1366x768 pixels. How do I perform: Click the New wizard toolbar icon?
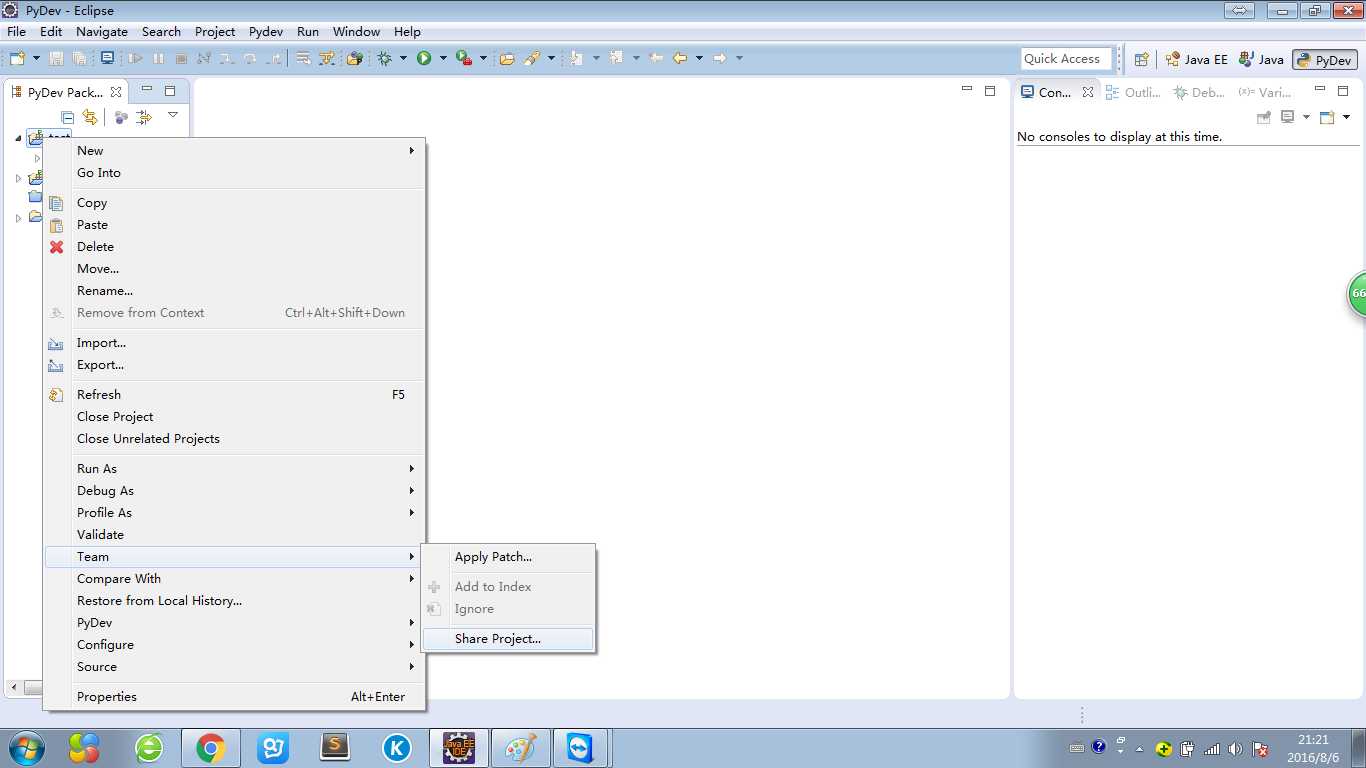pyautogui.click(x=16, y=59)
